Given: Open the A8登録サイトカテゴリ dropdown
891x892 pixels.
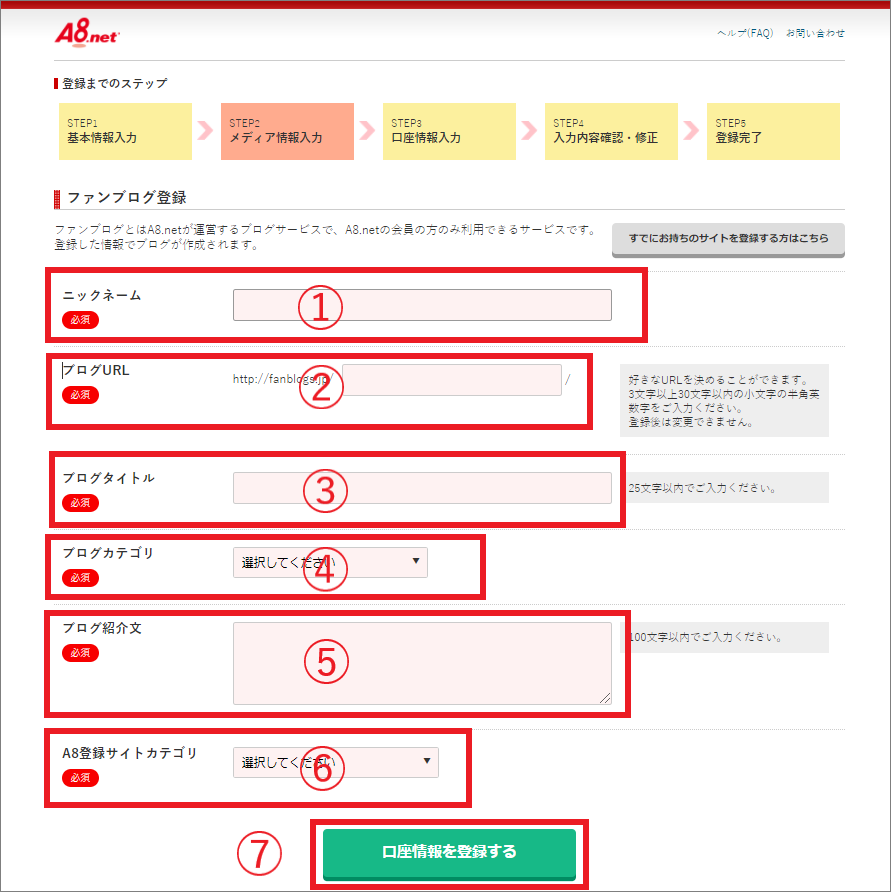Looking at the screenshot, I should click(336, 762).
